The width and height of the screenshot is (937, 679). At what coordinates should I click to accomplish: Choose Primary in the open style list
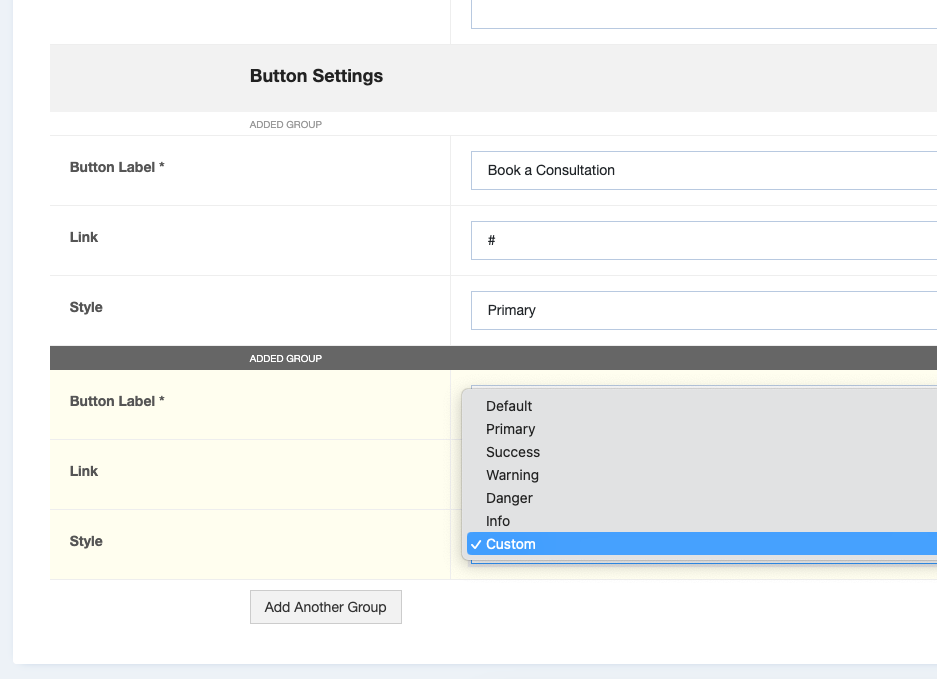[x=510, y=429]
